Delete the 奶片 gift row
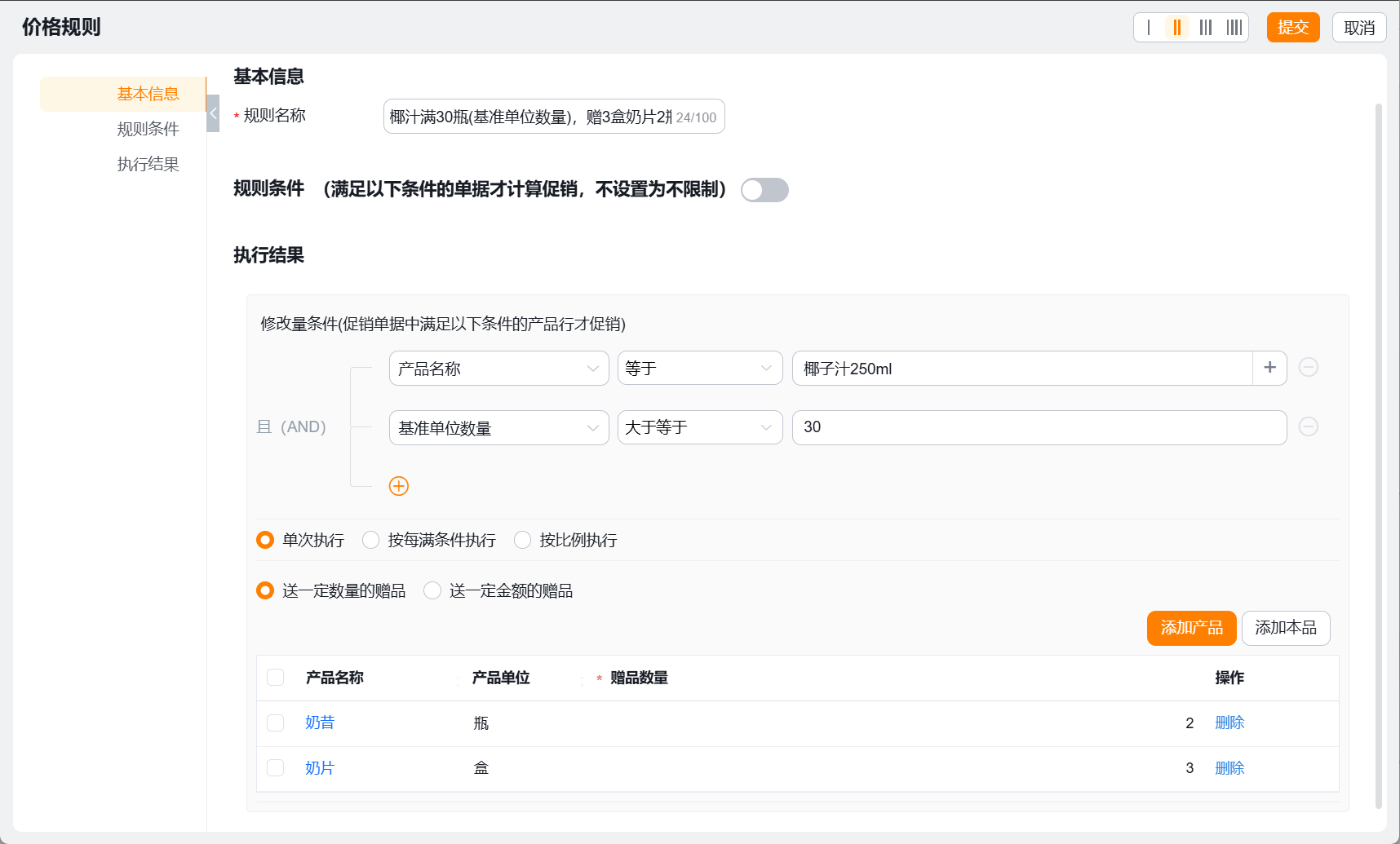1400x844 pixels. 1229,768
